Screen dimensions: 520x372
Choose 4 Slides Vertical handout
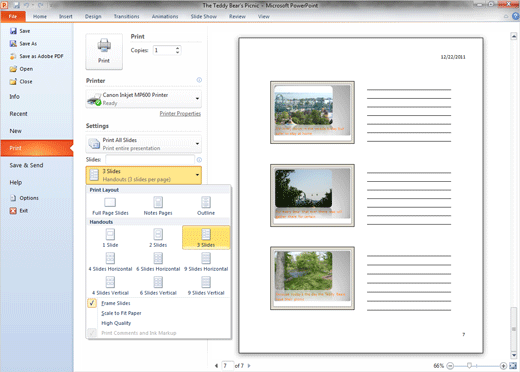[x=110, y=286]
